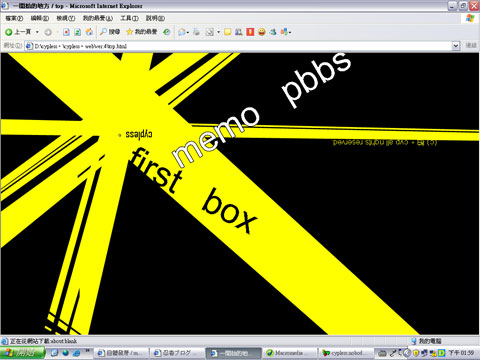The width and height of the screenshot is (480, 360).
Task: Click the yellow D tray icon
Action: 441,353
